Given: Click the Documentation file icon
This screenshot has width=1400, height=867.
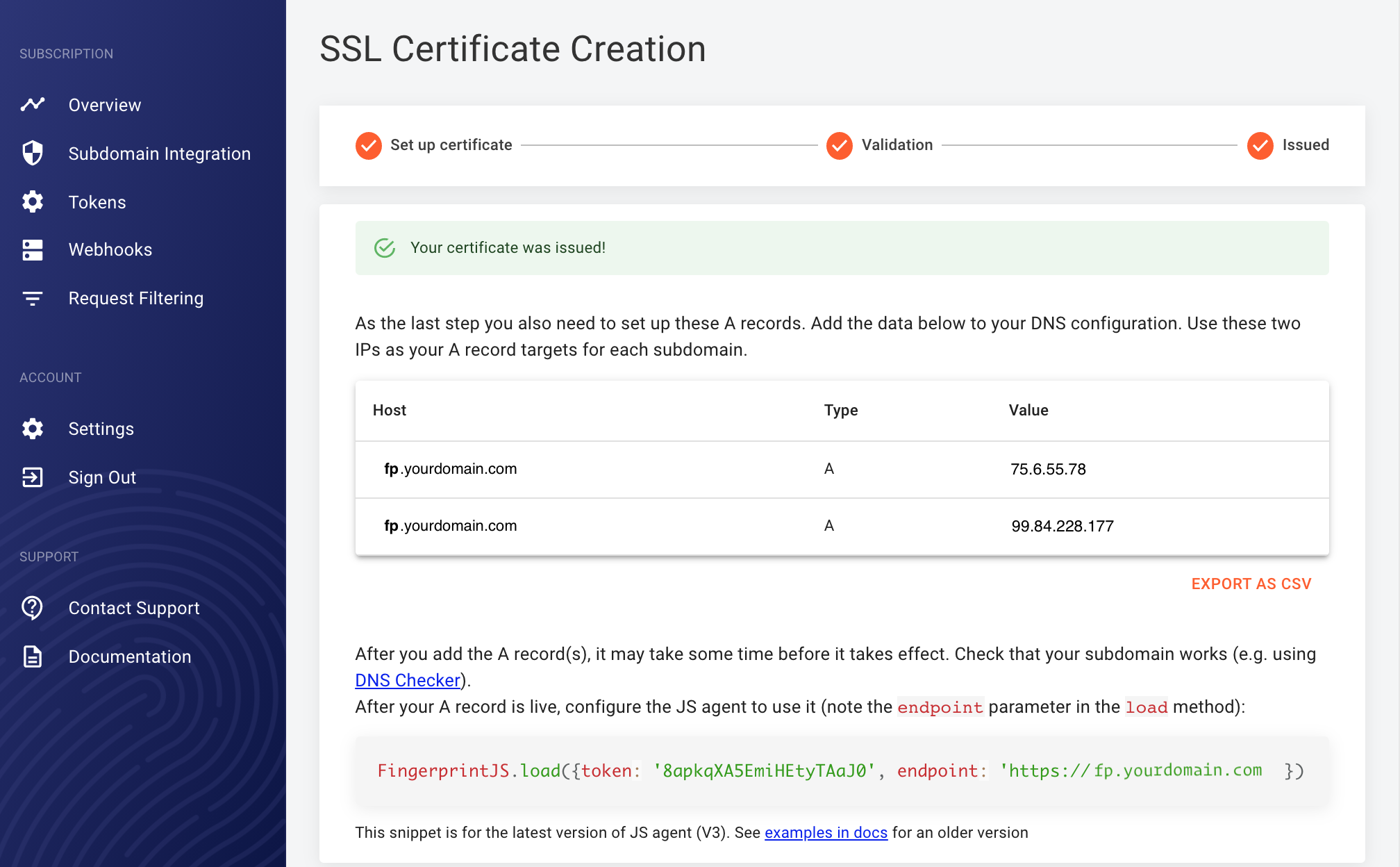Looking at the screenshot, I should (x=33, y=657).
